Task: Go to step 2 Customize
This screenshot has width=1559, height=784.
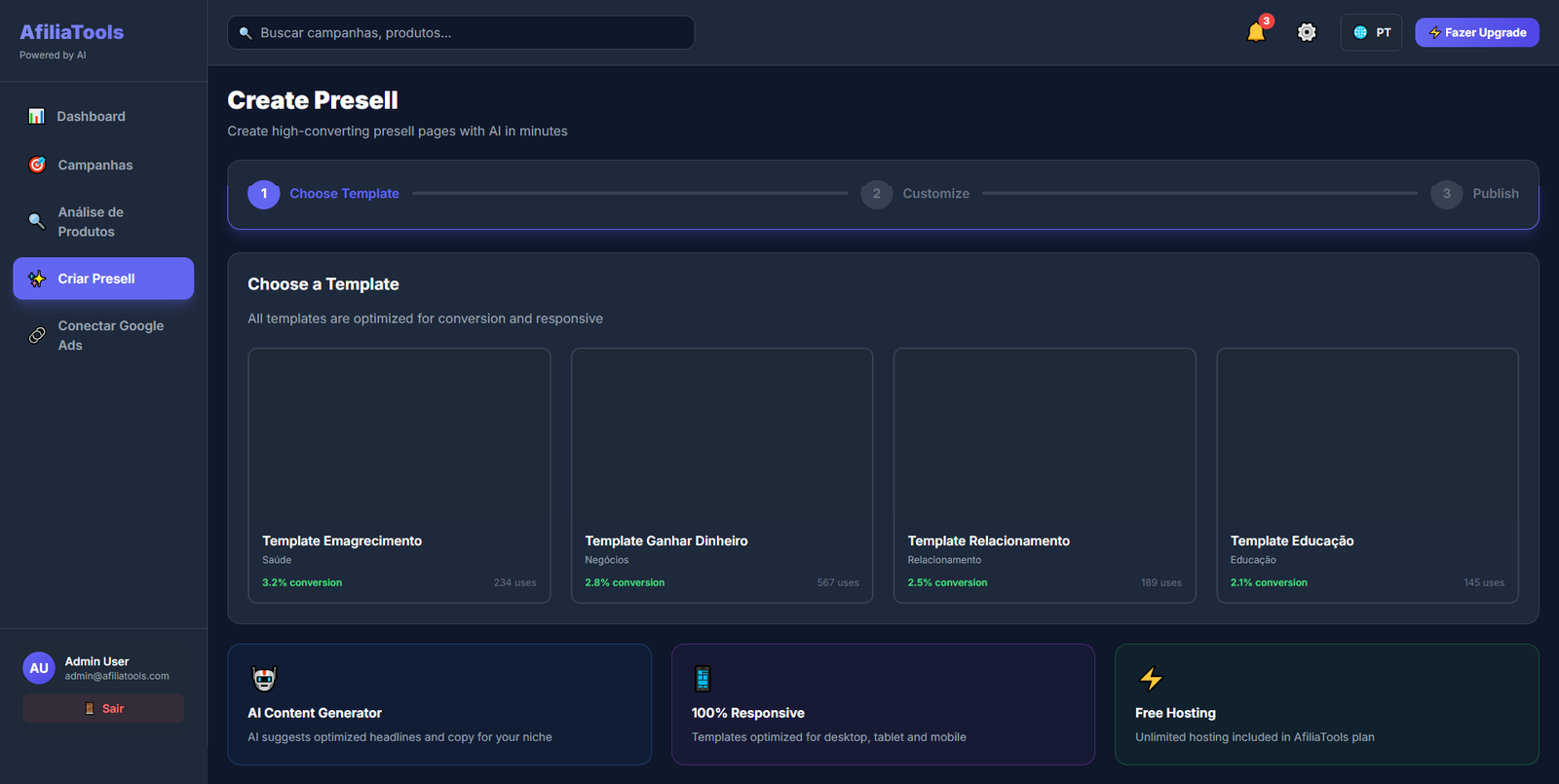Action: click(x=916, y=194)
